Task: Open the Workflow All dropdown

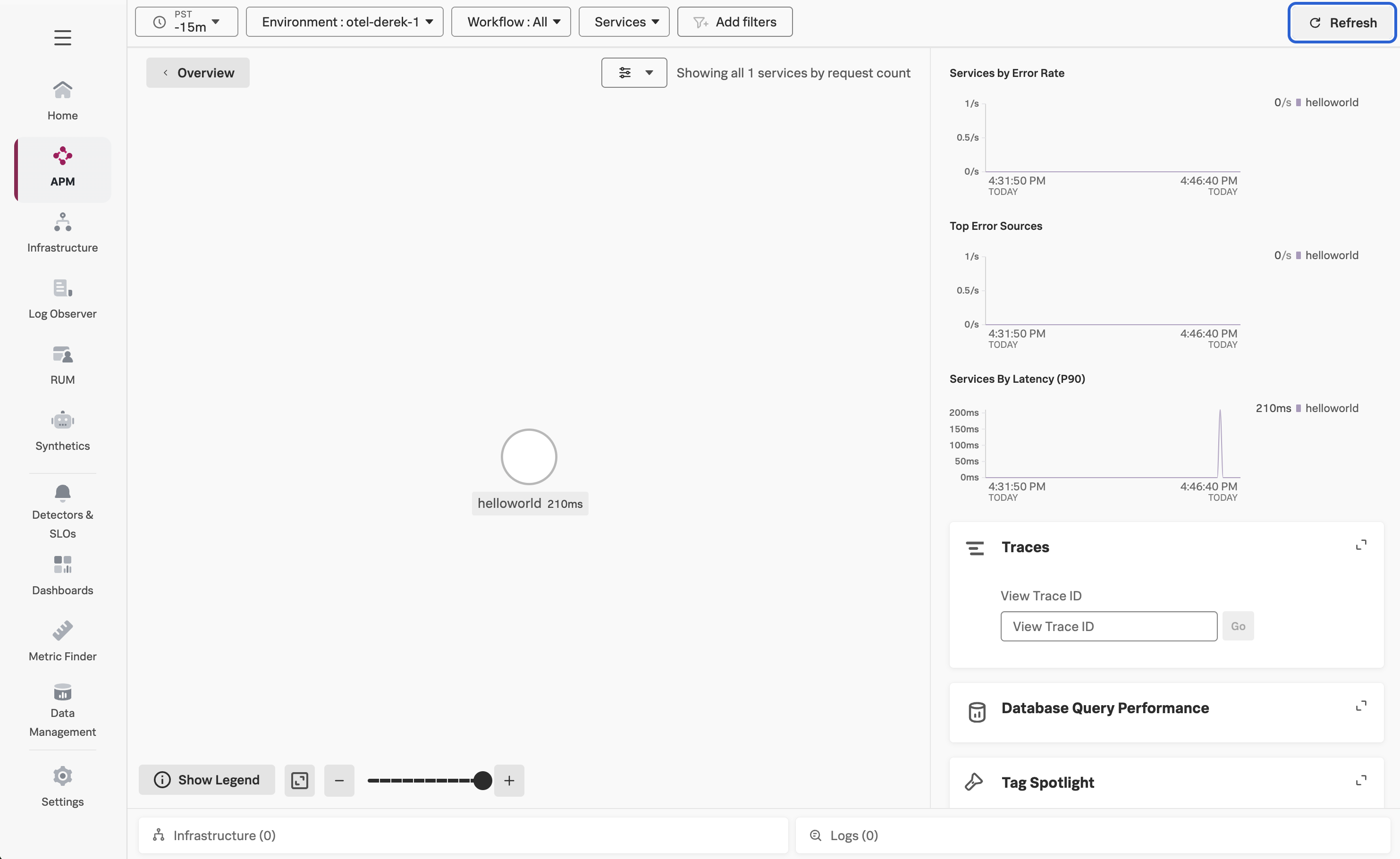Action: 511,22
